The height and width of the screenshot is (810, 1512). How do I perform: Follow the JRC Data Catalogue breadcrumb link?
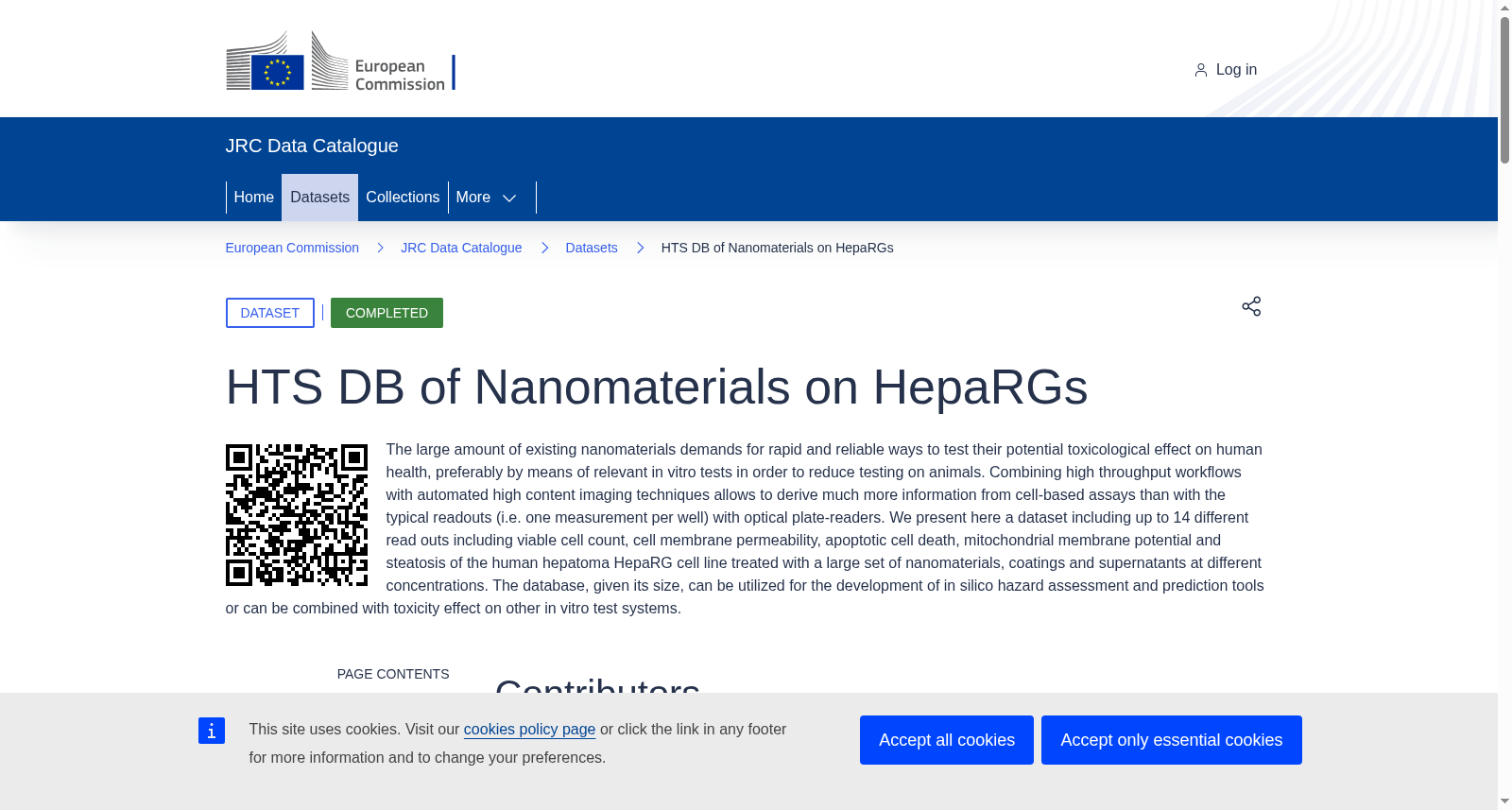461,248
